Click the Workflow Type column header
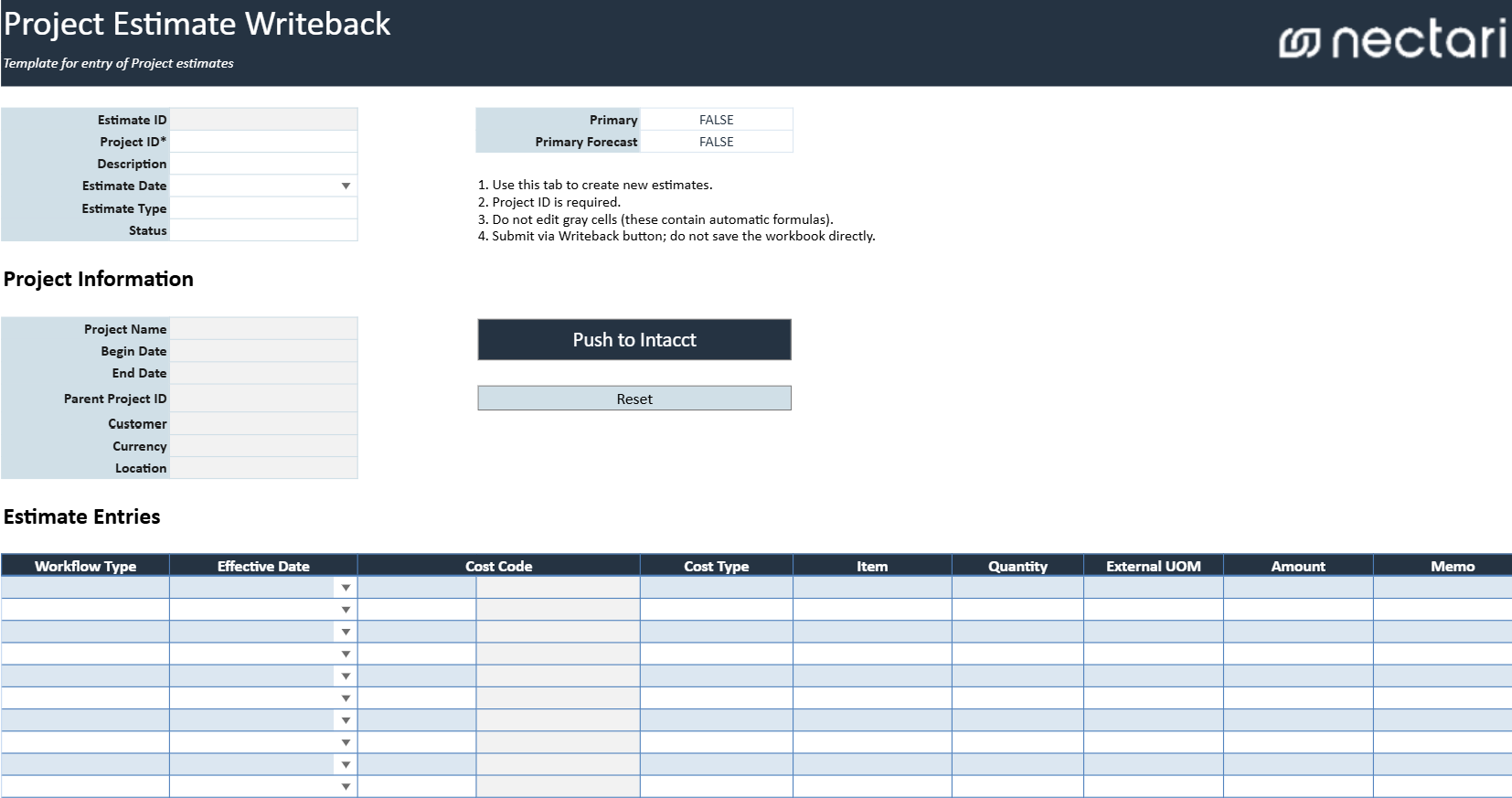The height and width of the screenshot is (798, 1512). pos(85,566)
